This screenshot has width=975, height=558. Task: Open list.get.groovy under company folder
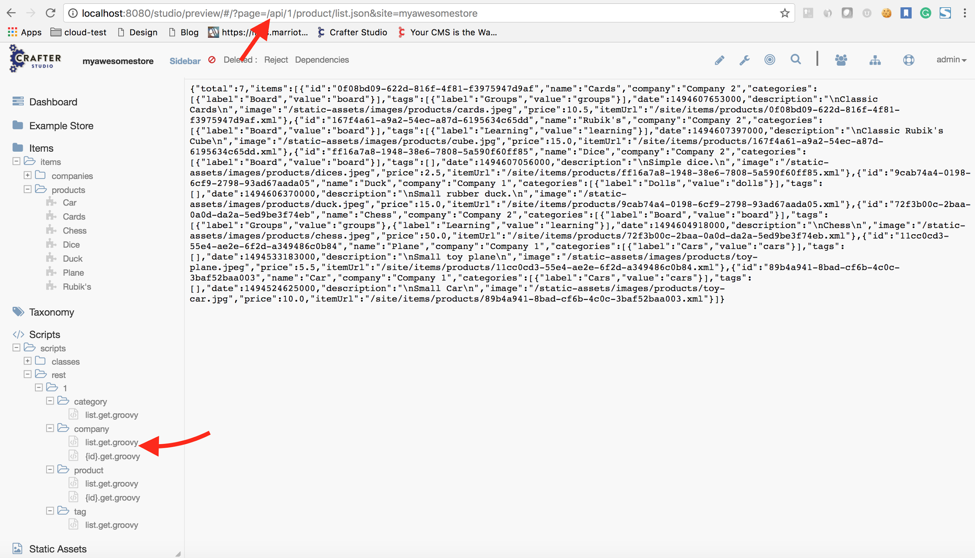coord(111,442)
